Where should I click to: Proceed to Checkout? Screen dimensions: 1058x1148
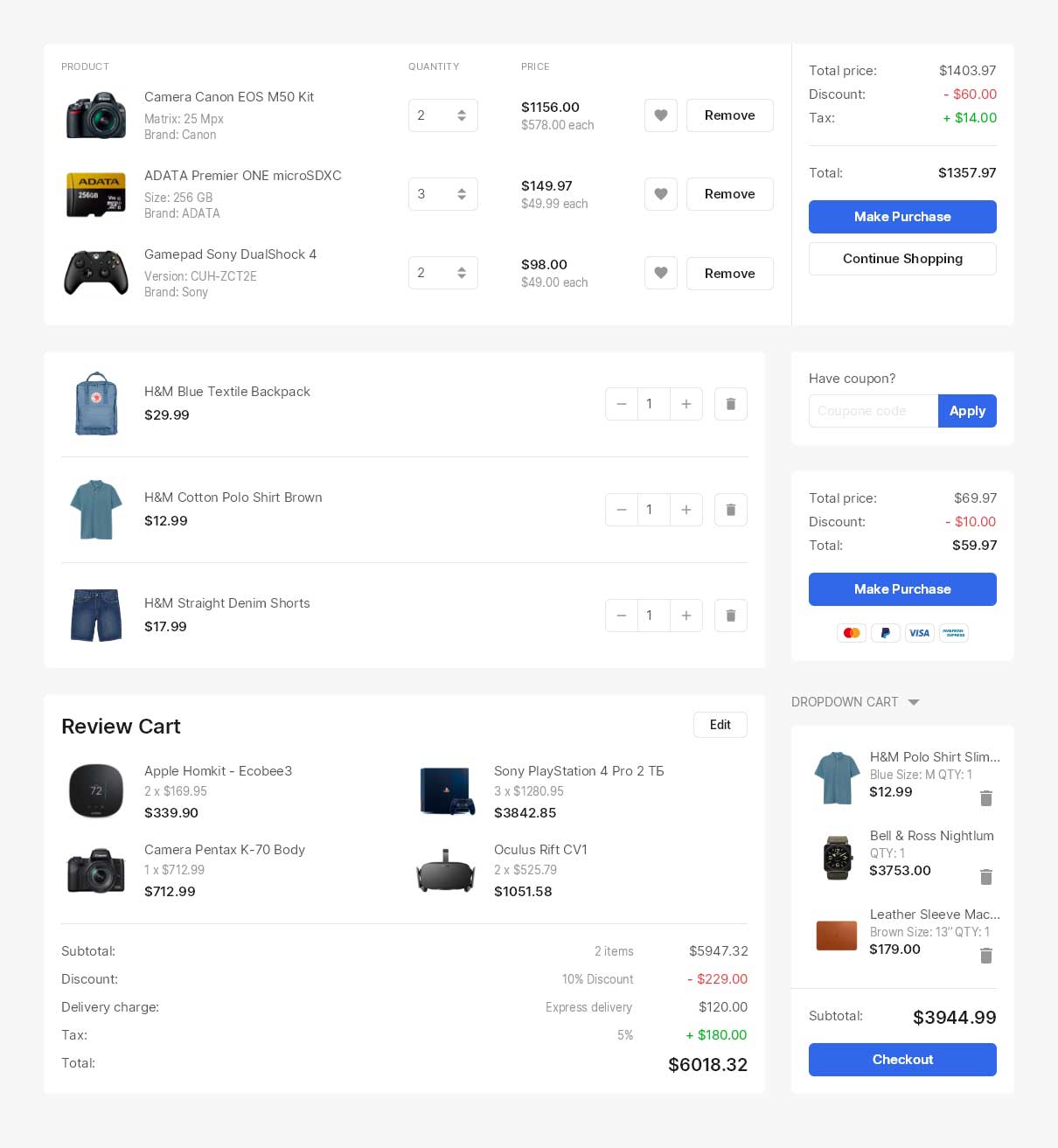point(902,1060)
